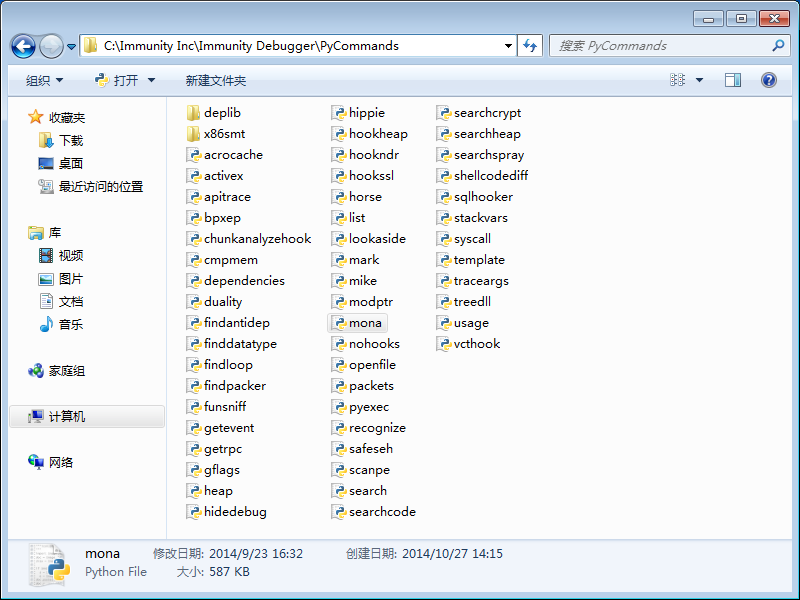Expand the 打开 dropdown arrow
This screenshot has height=600, width=800.
pyautogui.click(x=151, y=81)
